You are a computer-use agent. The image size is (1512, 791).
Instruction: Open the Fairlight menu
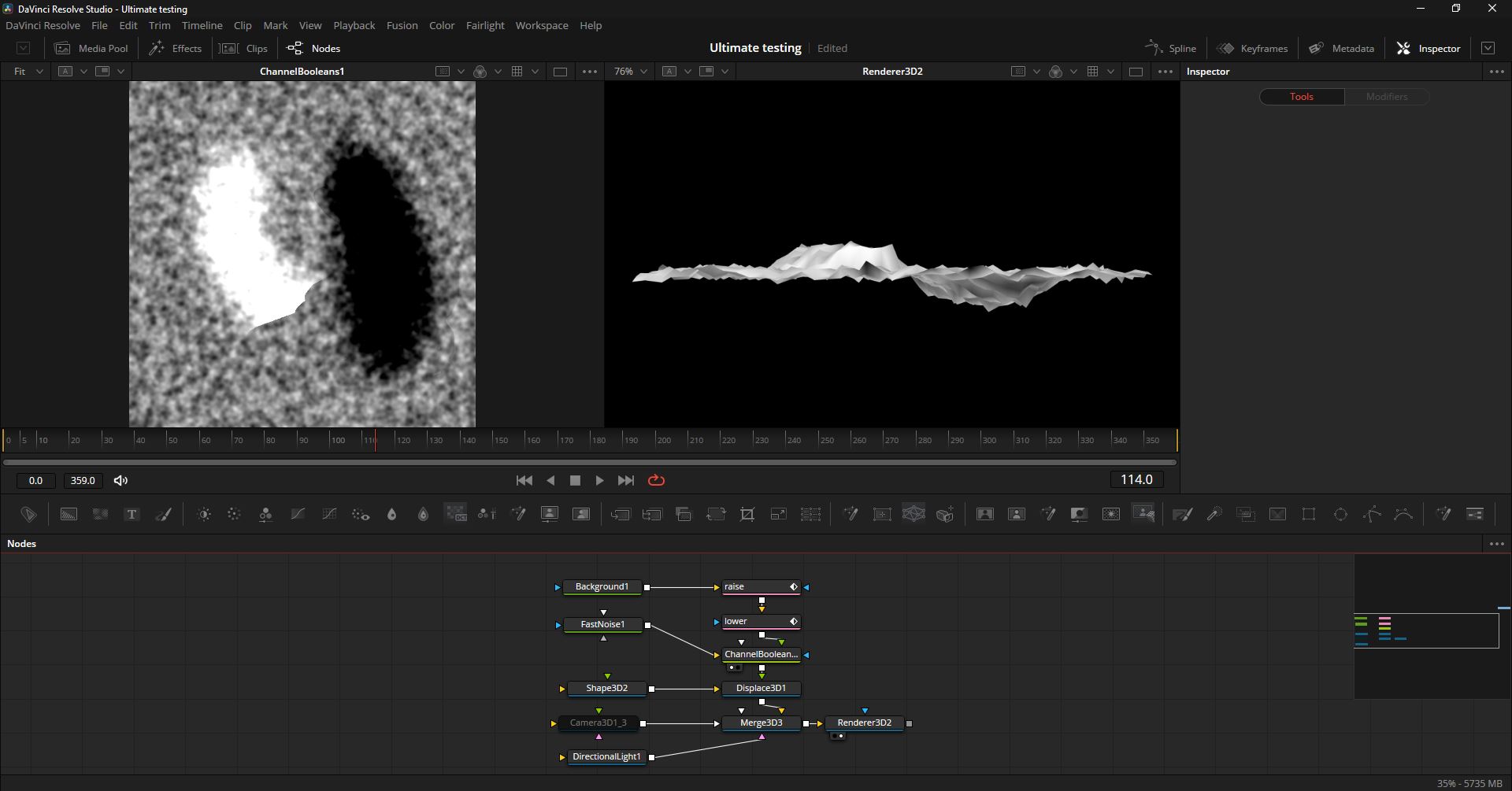click(x=485, y=25)
